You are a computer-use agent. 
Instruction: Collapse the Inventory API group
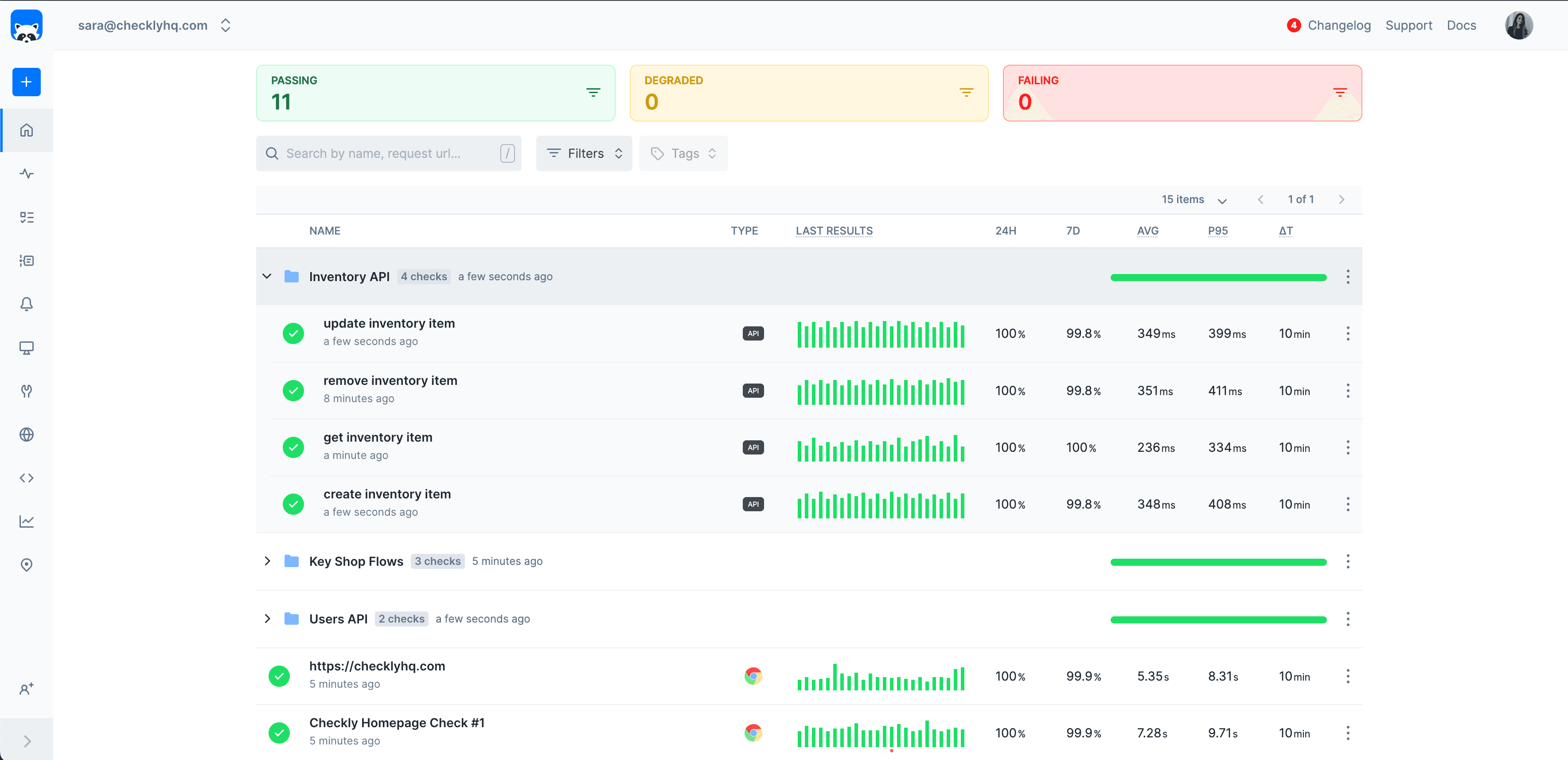pos(267,277)
